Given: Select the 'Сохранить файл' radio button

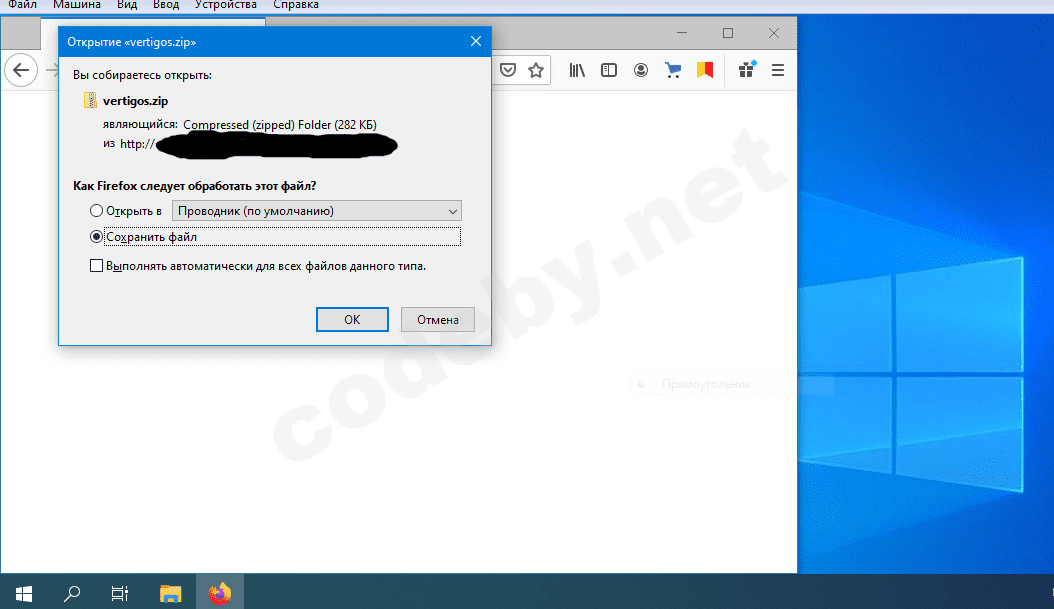Looking at the screenshot, I should pyautogui.click(x=96, y=237).
